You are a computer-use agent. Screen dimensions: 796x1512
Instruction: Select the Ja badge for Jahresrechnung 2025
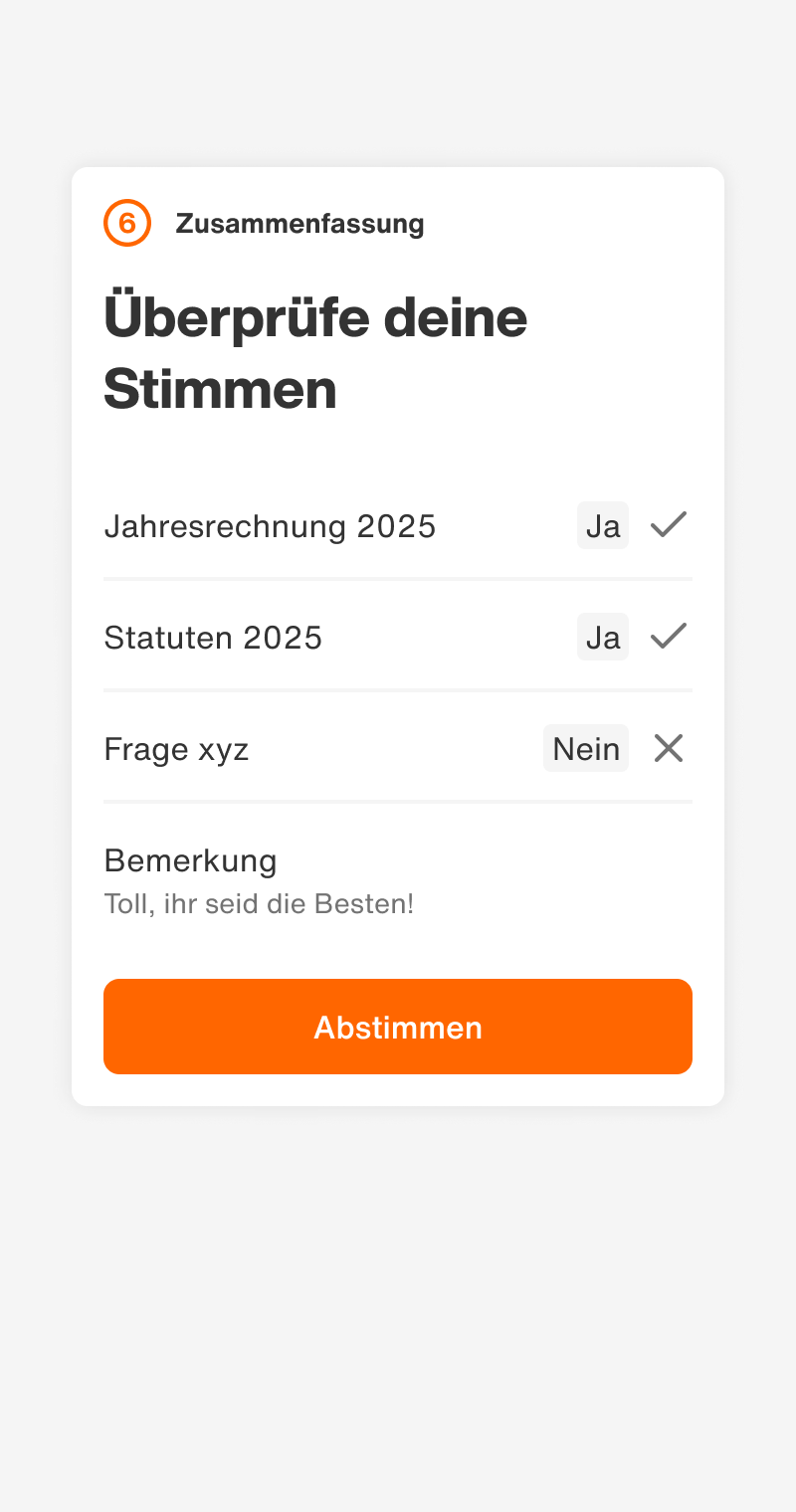pos(603,525)
